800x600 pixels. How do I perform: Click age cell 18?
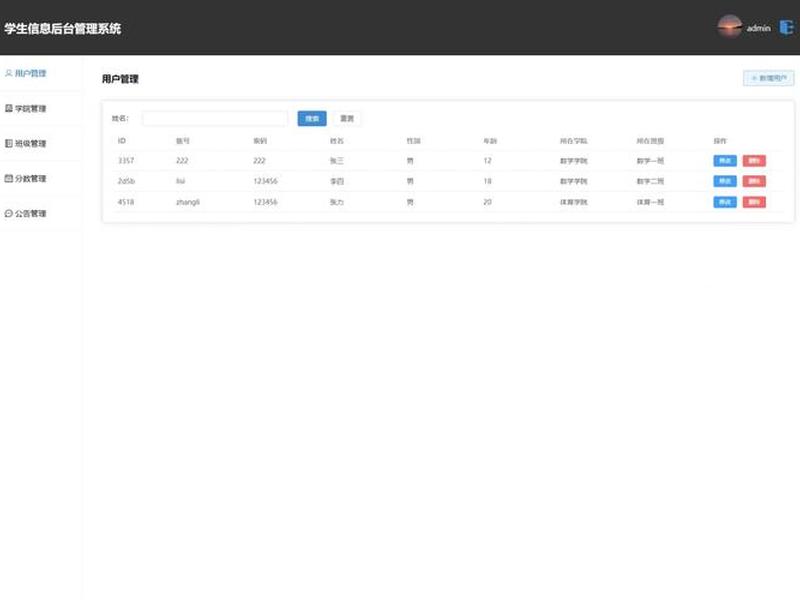pyautogui.click(x=487, y=181)
